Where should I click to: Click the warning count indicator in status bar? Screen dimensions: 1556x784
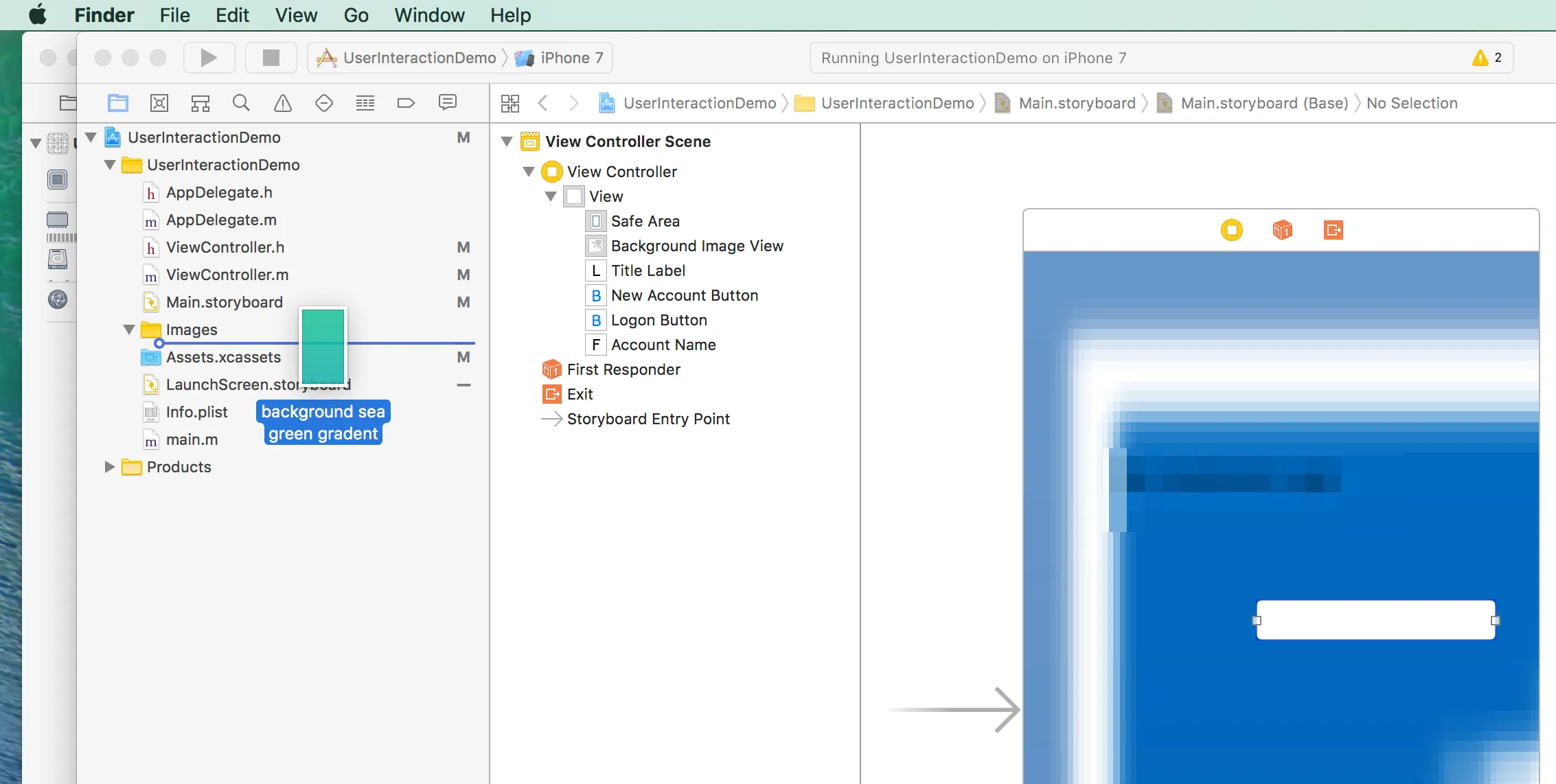1487,58
